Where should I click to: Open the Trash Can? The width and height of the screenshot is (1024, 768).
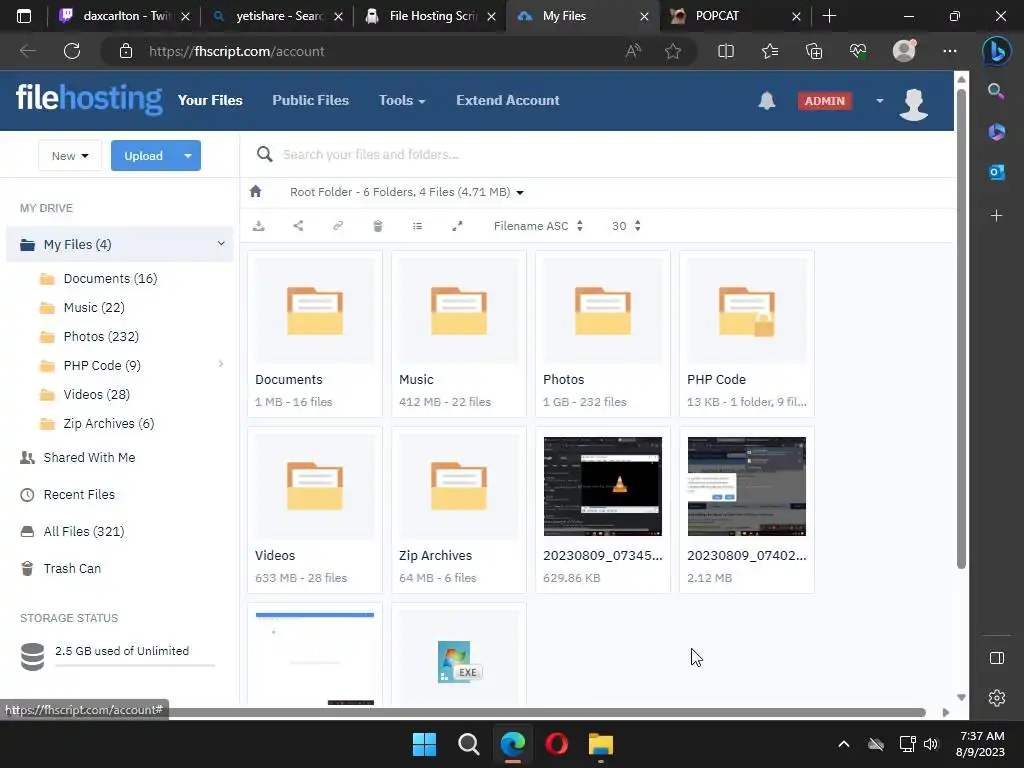tap(72, 568)
